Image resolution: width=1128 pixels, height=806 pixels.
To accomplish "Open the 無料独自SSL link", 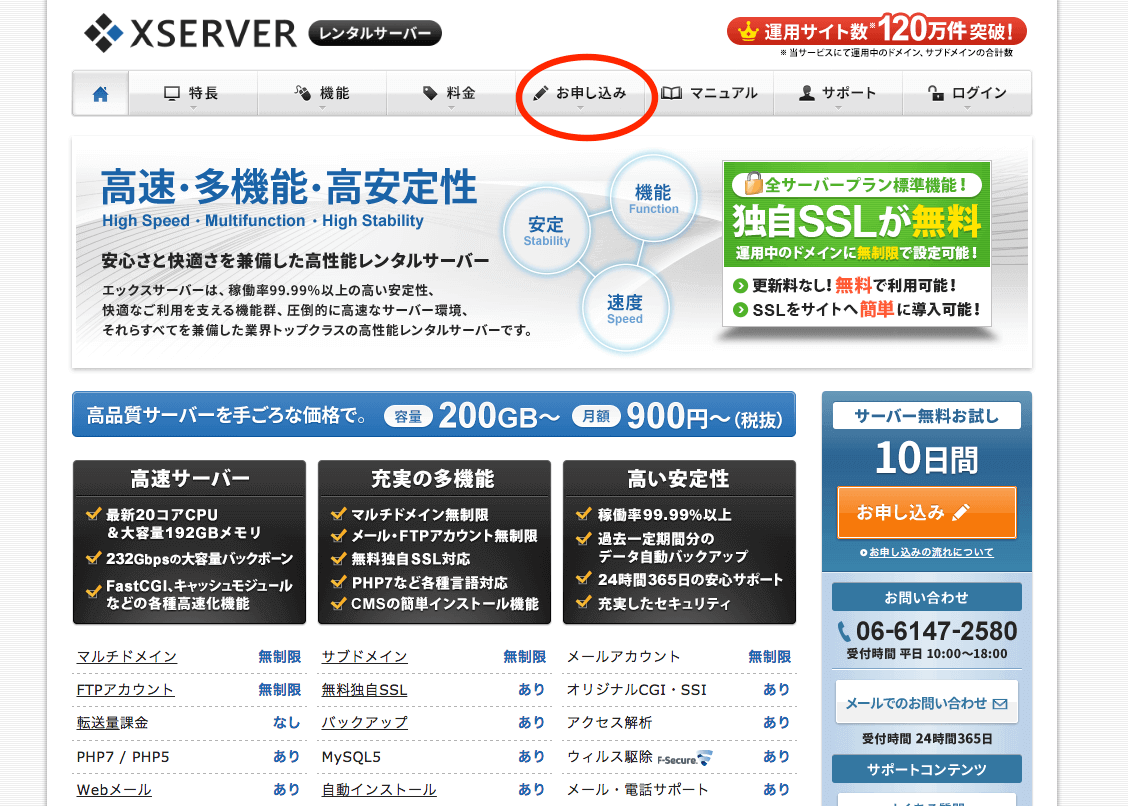I will [x=364, y=690].
